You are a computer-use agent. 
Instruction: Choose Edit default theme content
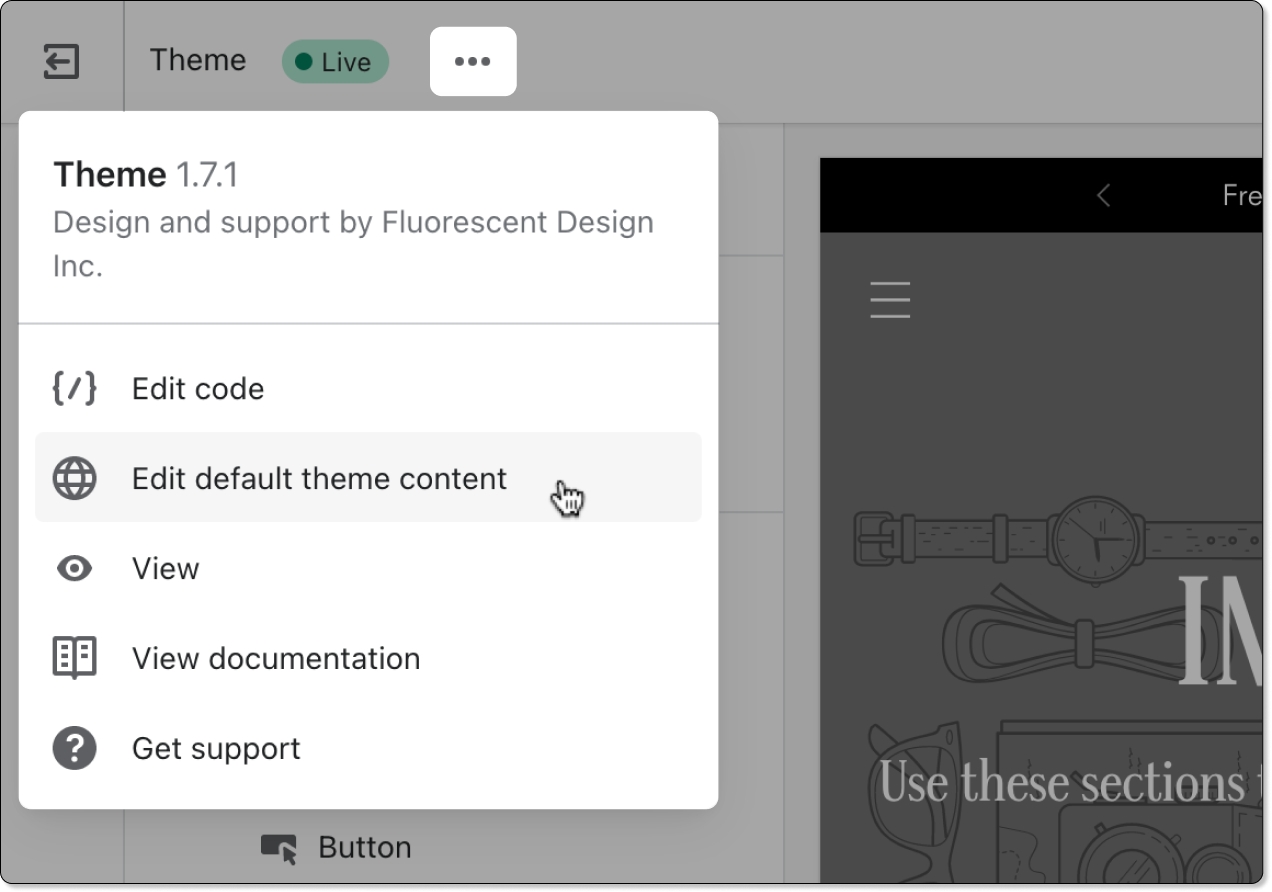point(319,479)
